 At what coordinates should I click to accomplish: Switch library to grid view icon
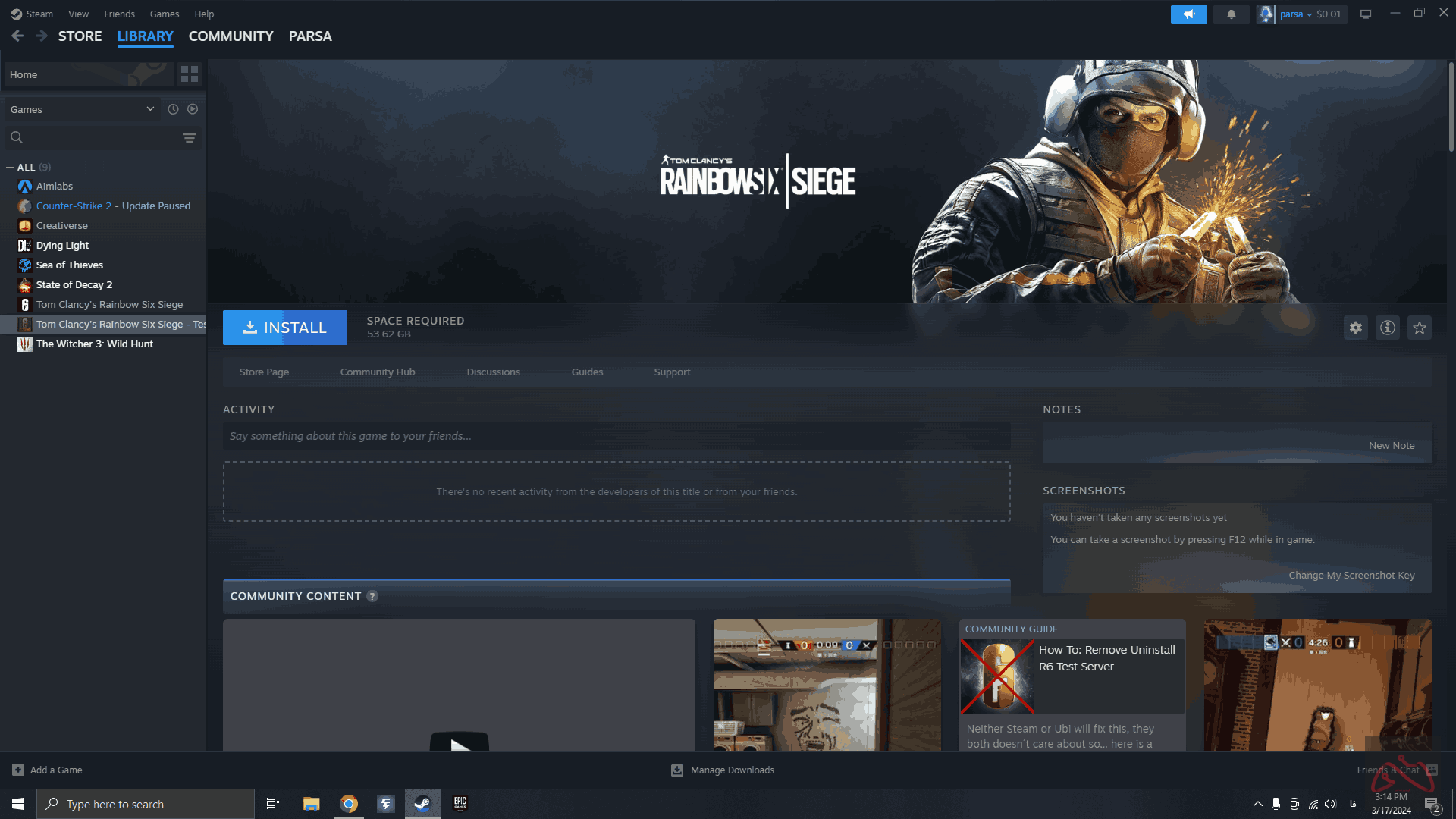click(x=190, y=74)
